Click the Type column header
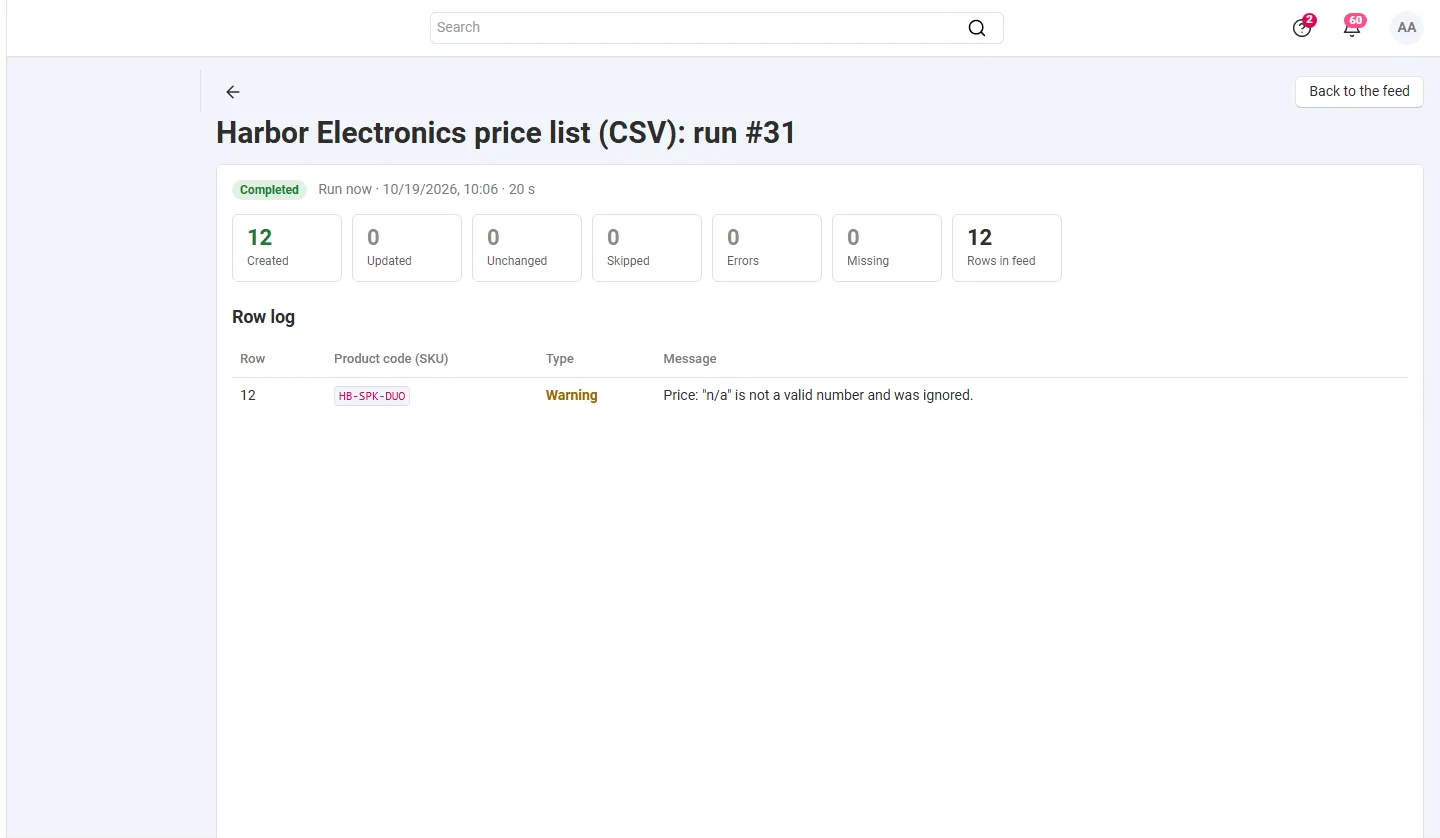This screenshot has height=838, width=1440. (560, 359)
